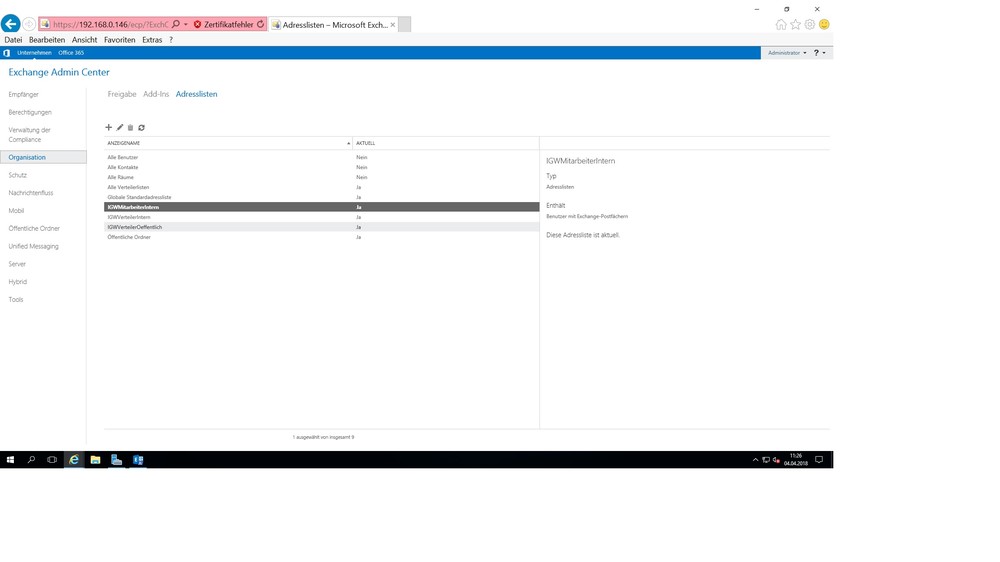
Task: Expand the help question mark menu
Action: tap(818, 53)
